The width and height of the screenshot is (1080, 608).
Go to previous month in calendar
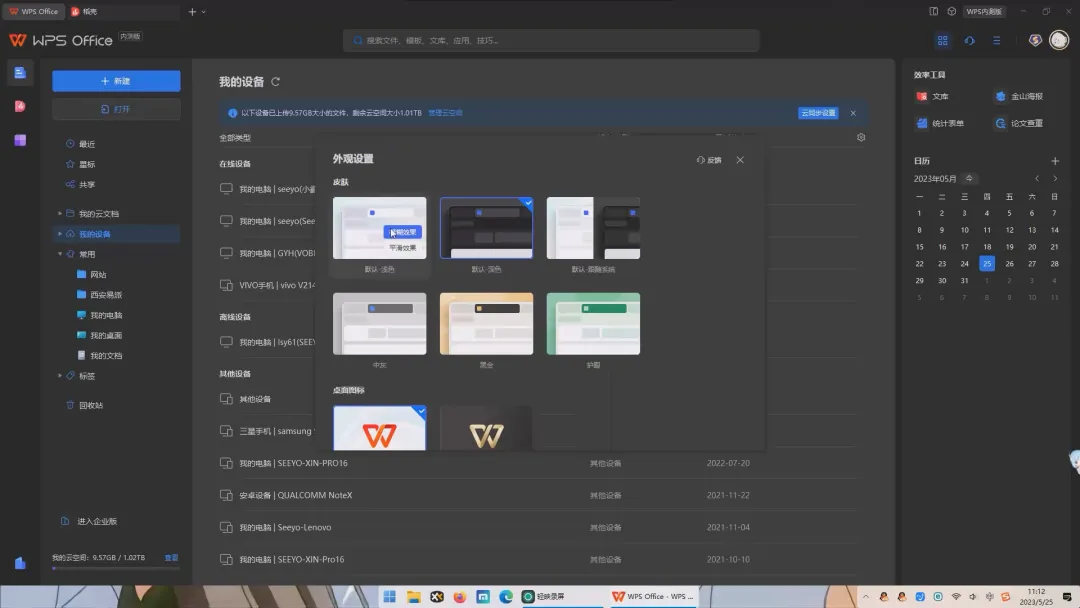coord(1037,179)
